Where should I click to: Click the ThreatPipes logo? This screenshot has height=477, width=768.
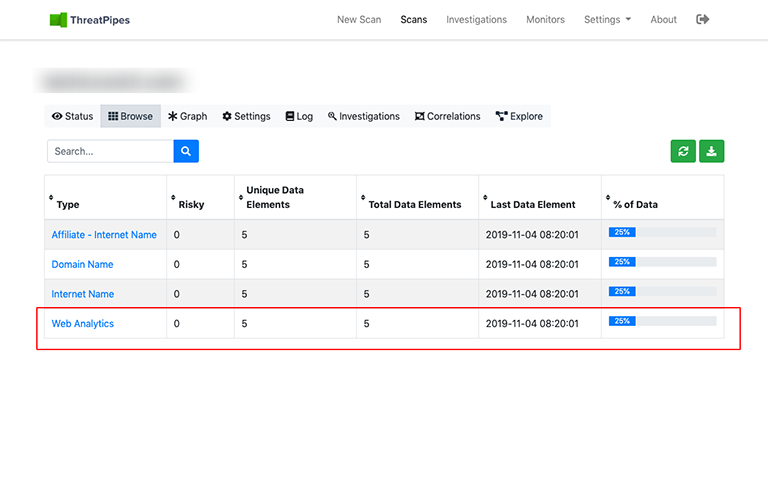(91, 20)
